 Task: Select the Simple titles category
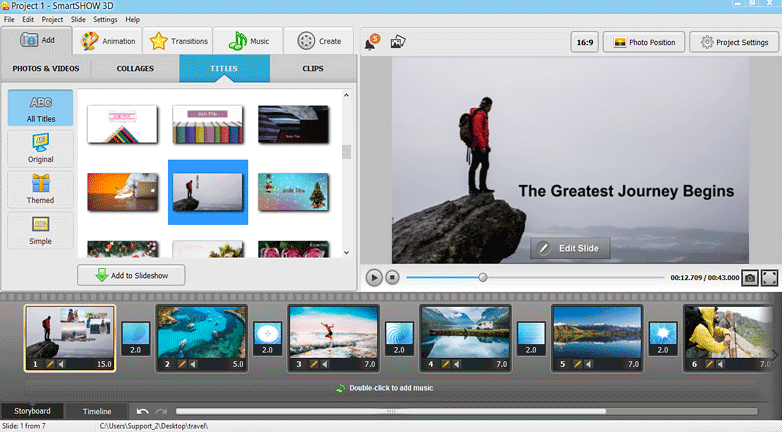click(x=40, y=230)
